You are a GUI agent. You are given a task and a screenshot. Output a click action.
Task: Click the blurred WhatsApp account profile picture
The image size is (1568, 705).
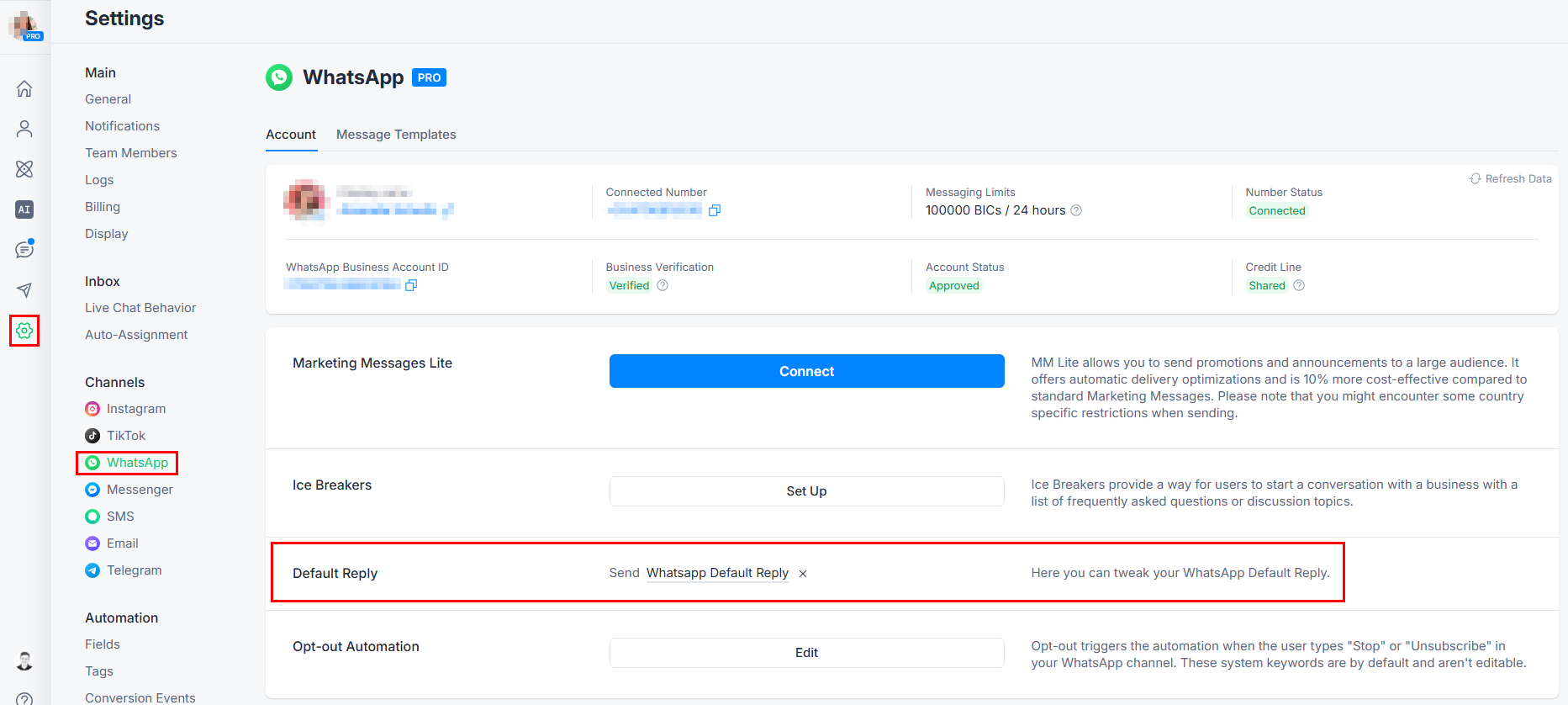[x=304, y=200]
